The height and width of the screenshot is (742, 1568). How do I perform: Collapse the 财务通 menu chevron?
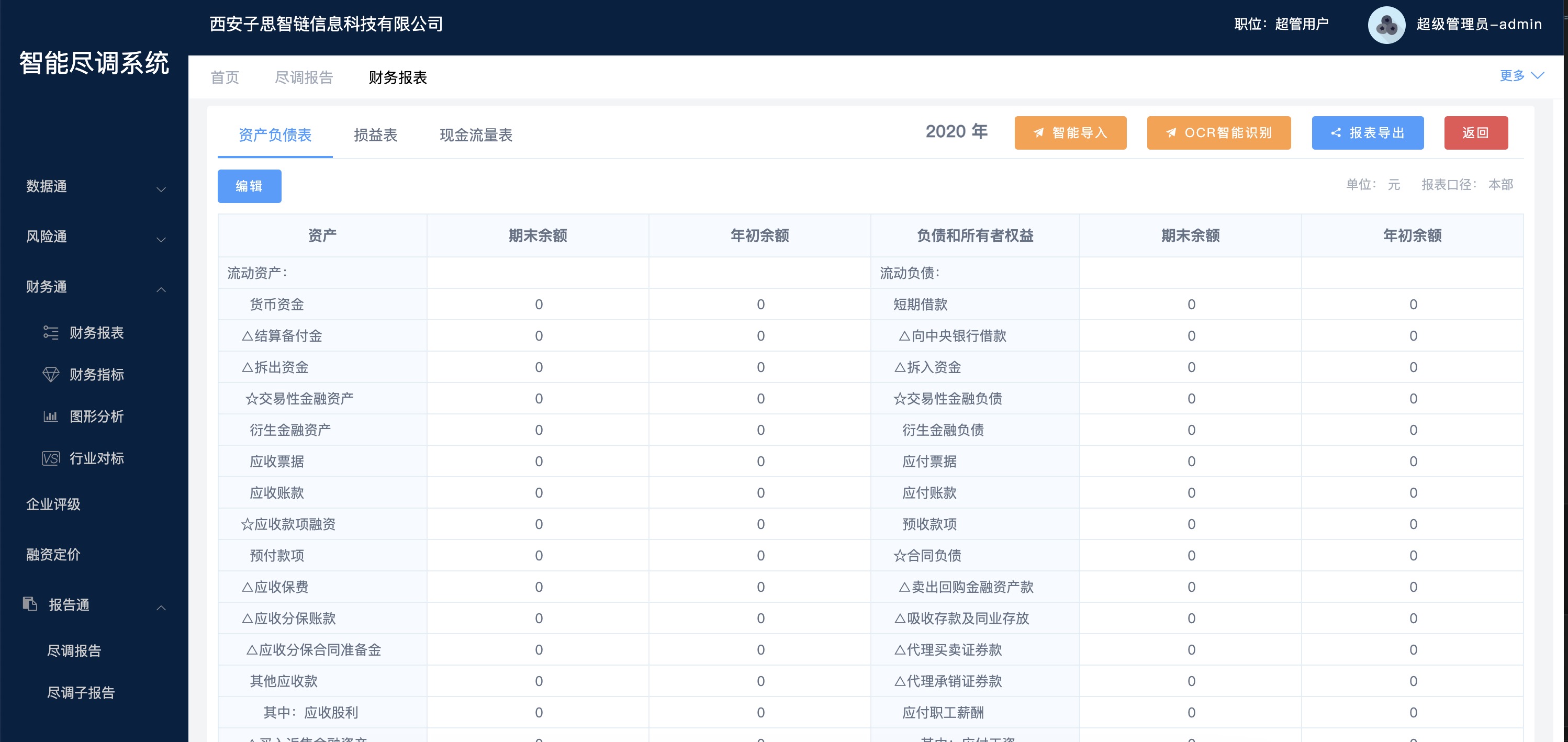(161, 289)
